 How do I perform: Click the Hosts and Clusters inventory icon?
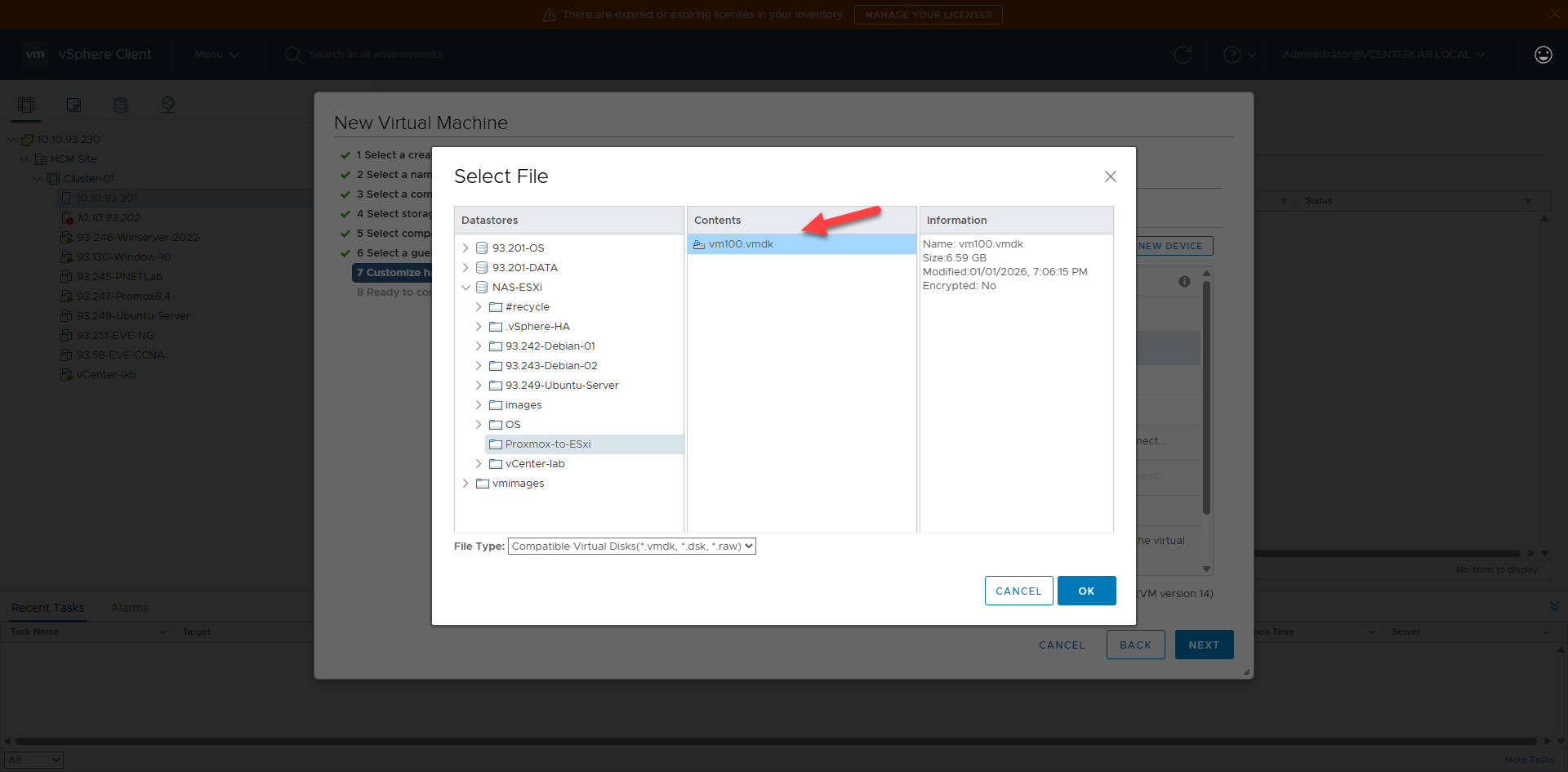click(26, 105)
